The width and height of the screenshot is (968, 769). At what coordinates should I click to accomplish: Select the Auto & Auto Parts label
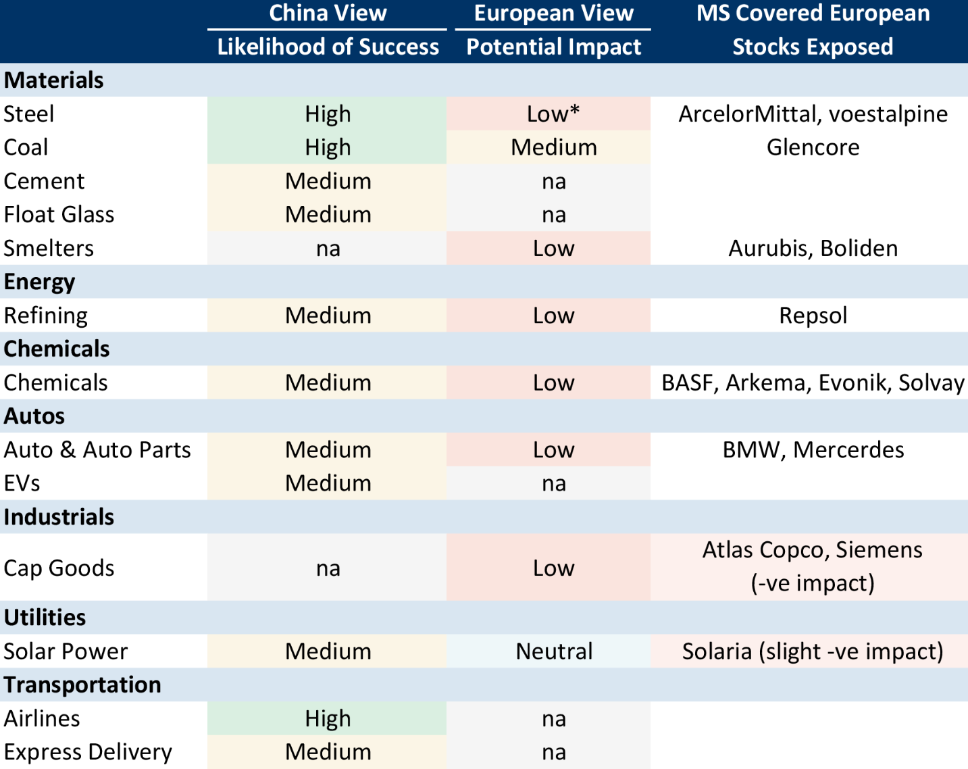coord(97,450)
